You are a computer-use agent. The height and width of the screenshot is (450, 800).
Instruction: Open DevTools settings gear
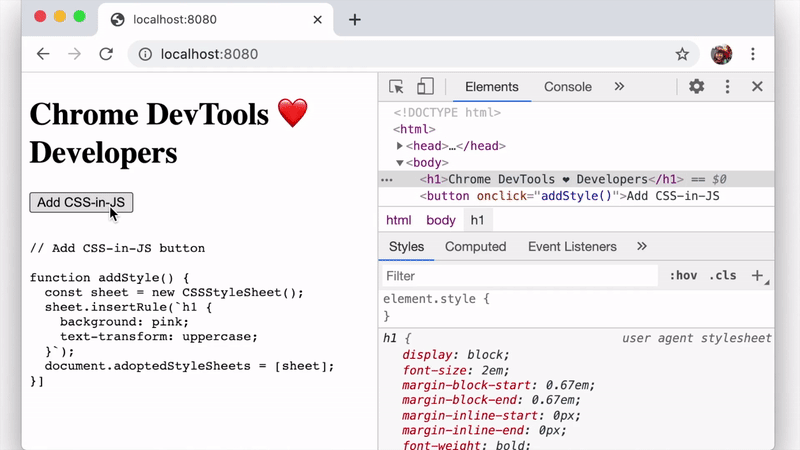coord(696,87)
